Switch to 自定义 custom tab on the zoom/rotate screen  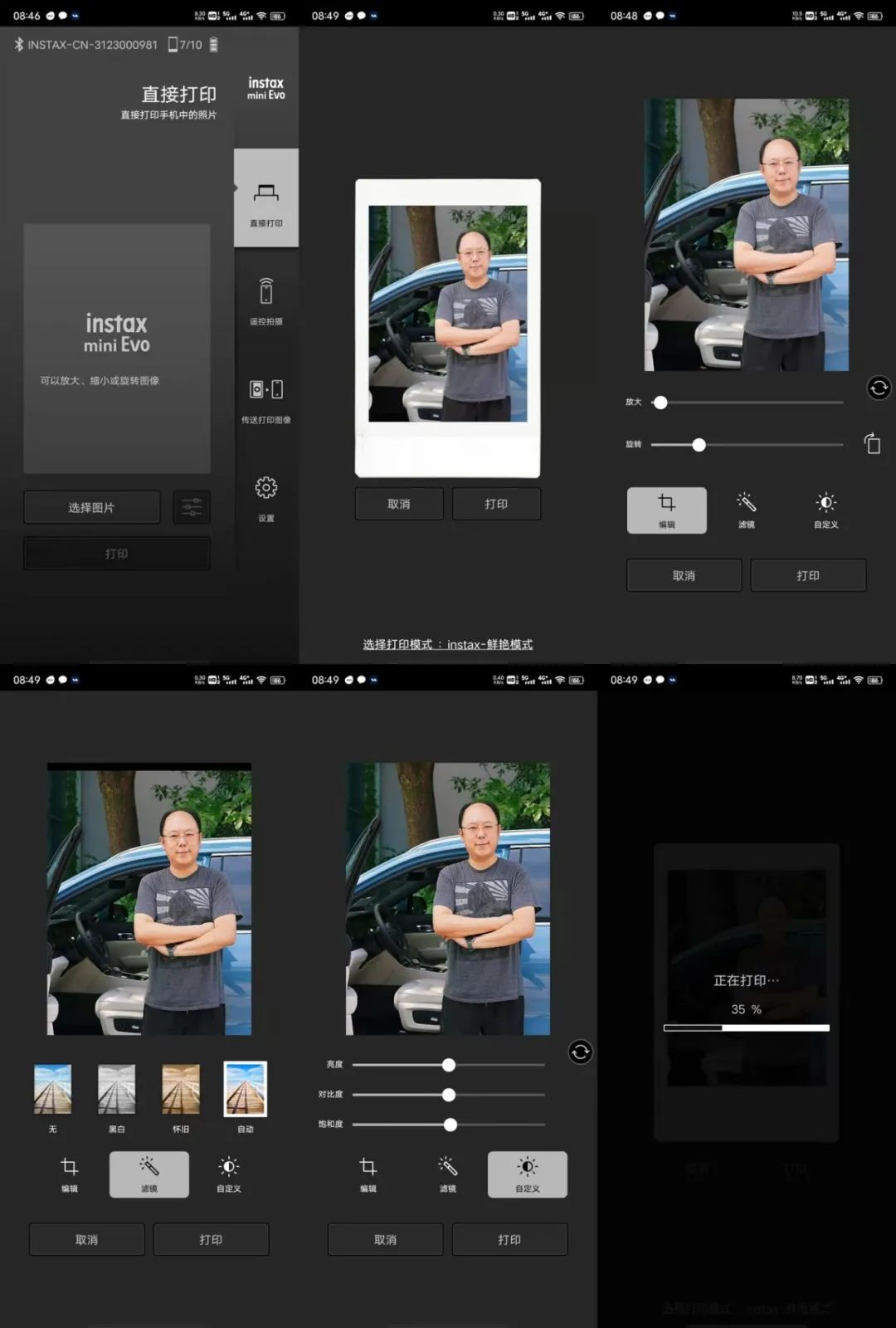point(826,510)
